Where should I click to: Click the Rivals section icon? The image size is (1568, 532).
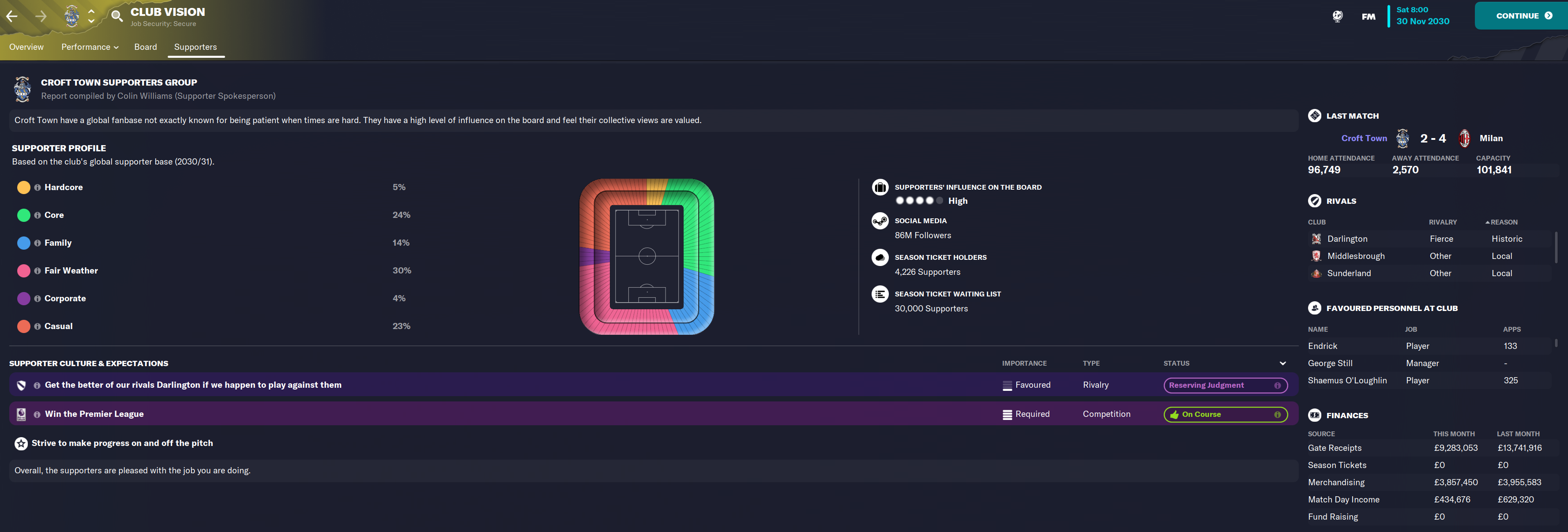(x=1314, y=201)
